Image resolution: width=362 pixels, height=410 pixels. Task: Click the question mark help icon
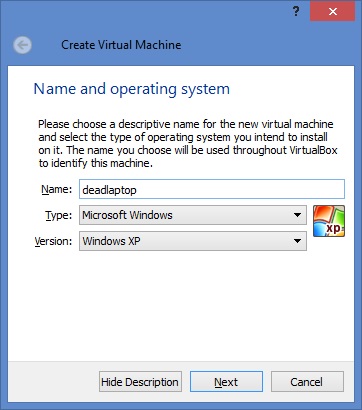click(295, 12)
